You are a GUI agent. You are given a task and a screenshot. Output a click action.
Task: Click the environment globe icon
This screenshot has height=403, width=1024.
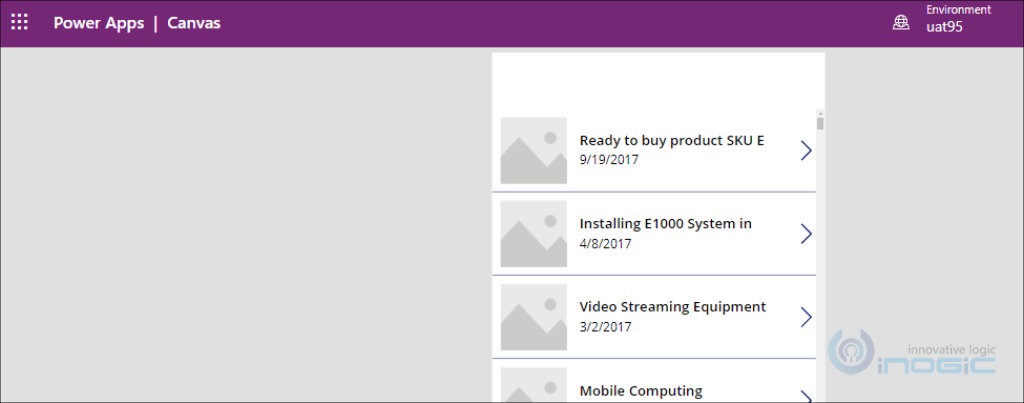tap(901, 23)
